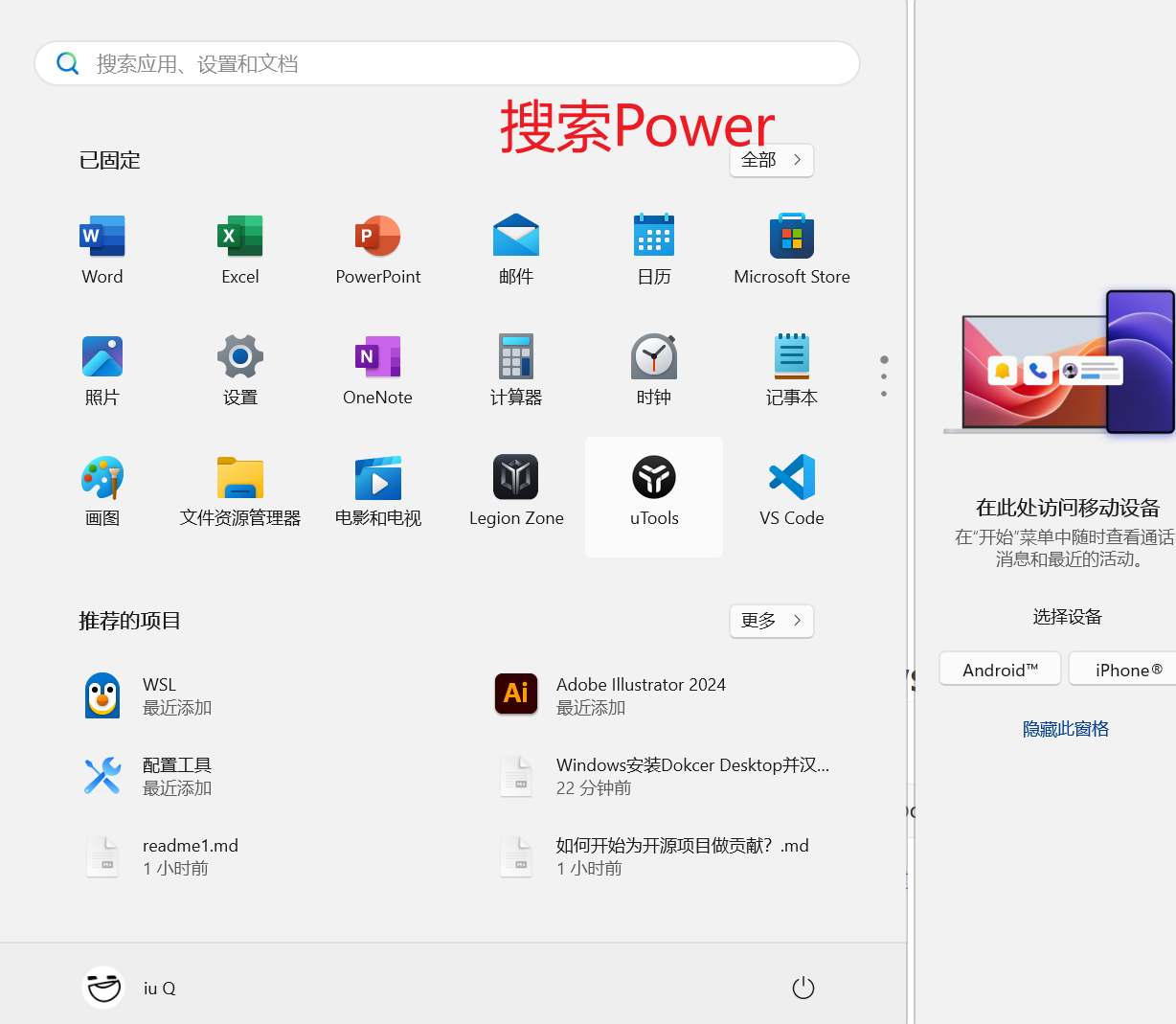Open the 邮件 mail app
This screenshot has height=1024, width=1176.
(x=516, y=250)
